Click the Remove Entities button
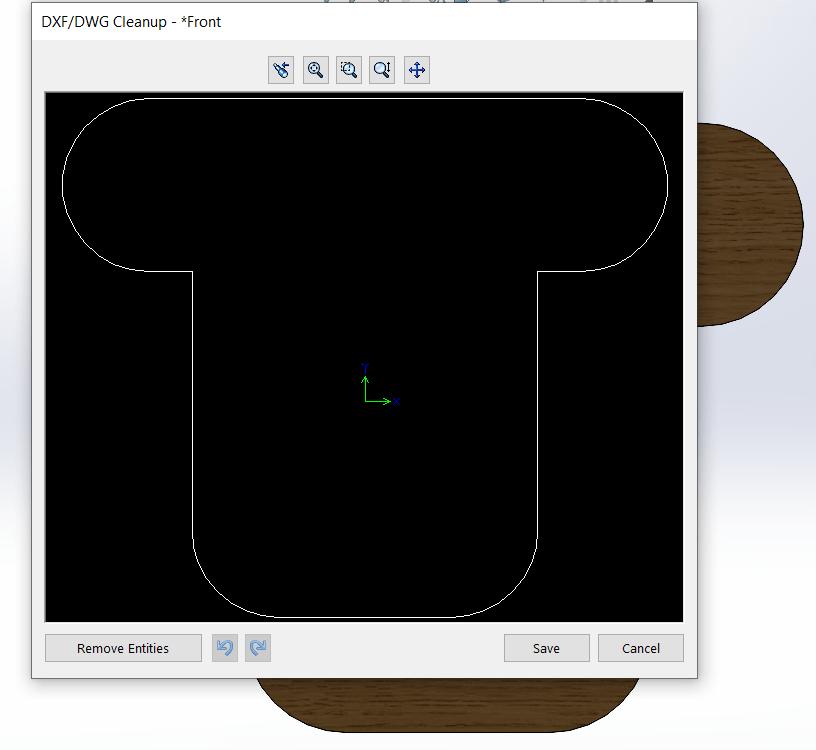The height and width of the screenshot is (750, 816). click(x=123, y=648)
